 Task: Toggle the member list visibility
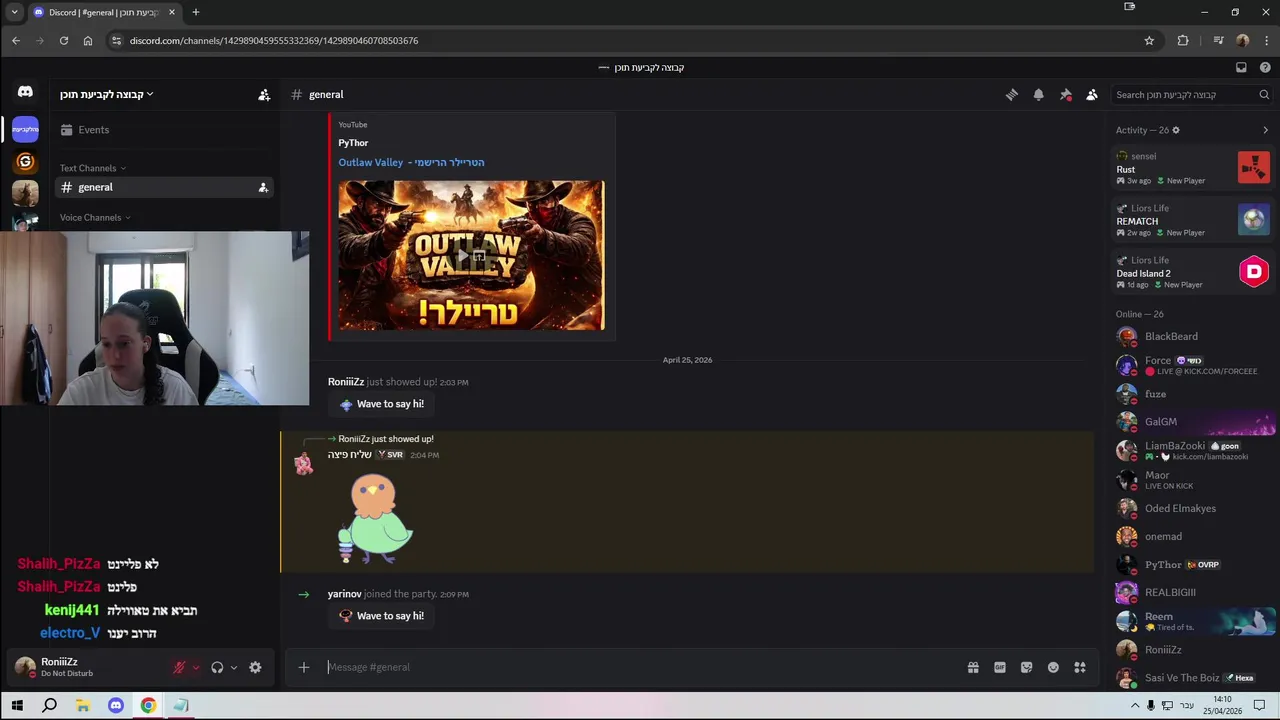[1092, 95]
